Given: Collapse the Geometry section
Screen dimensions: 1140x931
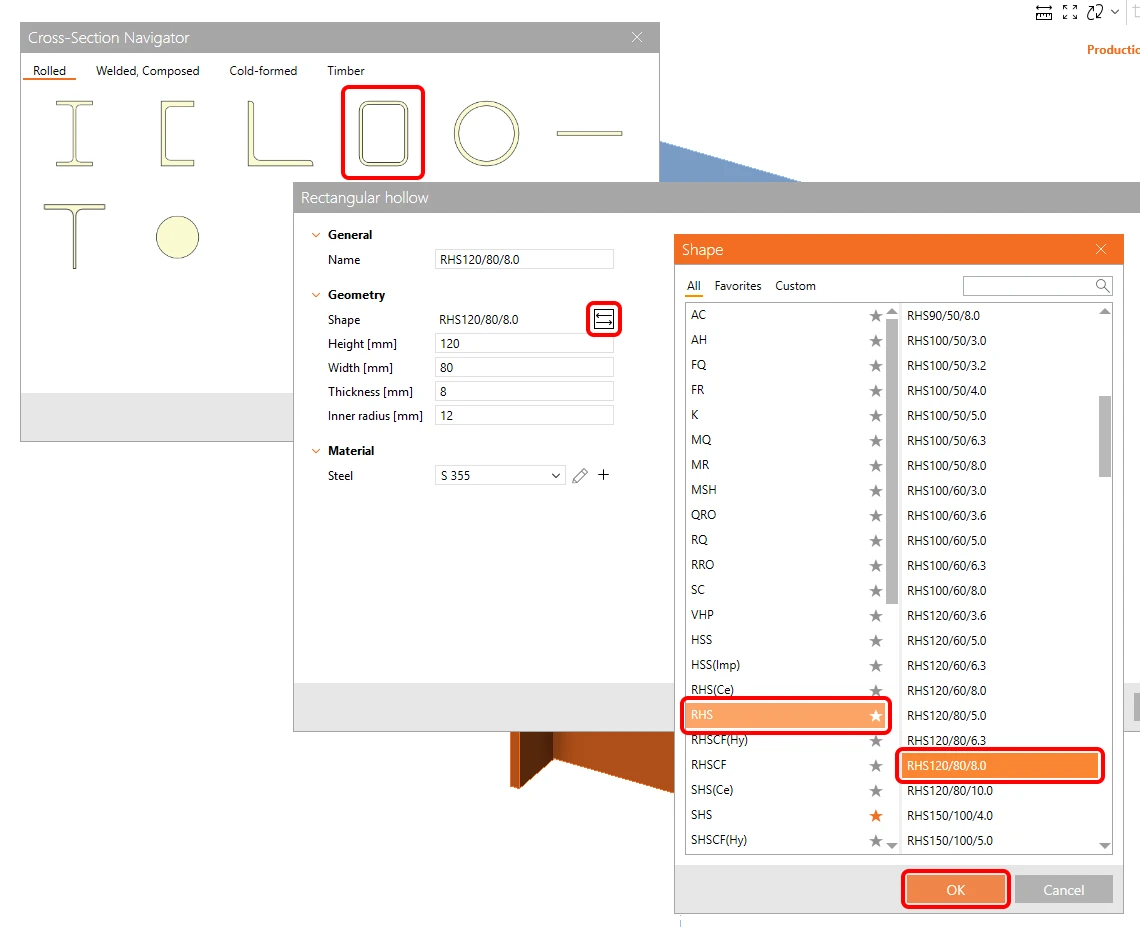Looking at the screenshot, I should [316, 295].
